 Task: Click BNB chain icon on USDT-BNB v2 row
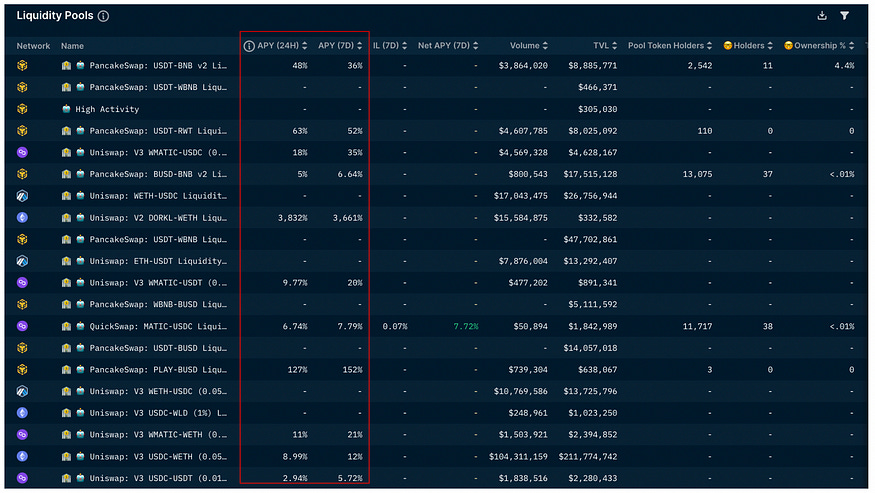(x=22, y=65)
